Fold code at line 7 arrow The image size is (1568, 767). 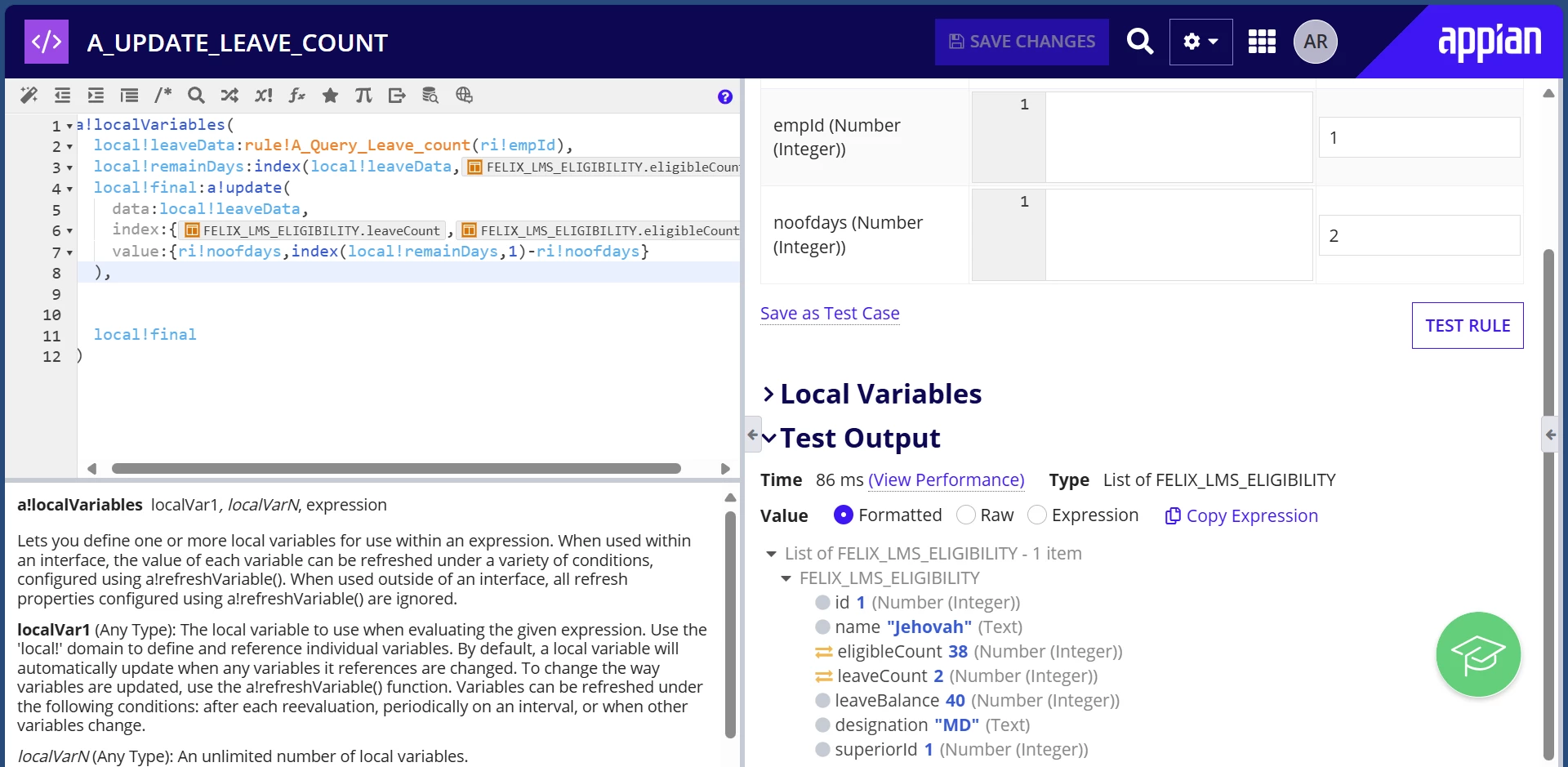pyautogui.click(x=69, y=252)
